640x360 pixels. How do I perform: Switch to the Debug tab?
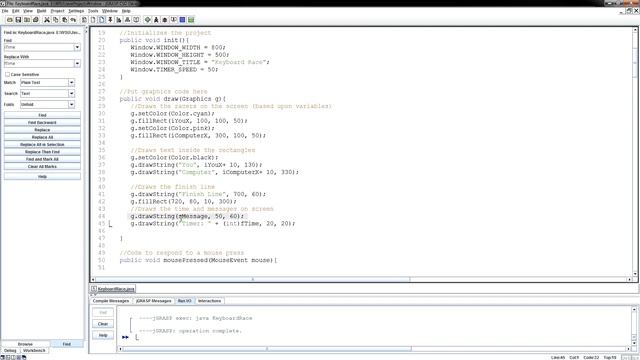pos(10,351)
